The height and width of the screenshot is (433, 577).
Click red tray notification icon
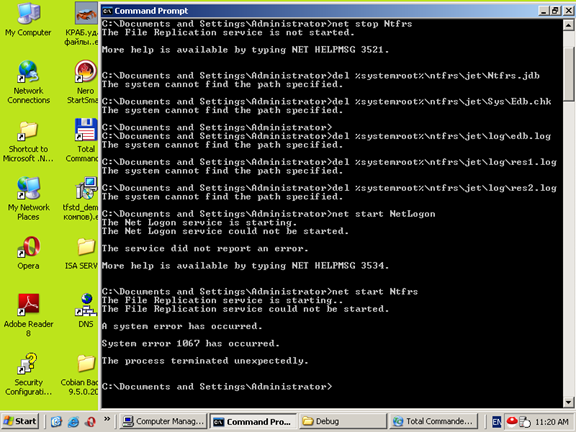coord(512,421)
